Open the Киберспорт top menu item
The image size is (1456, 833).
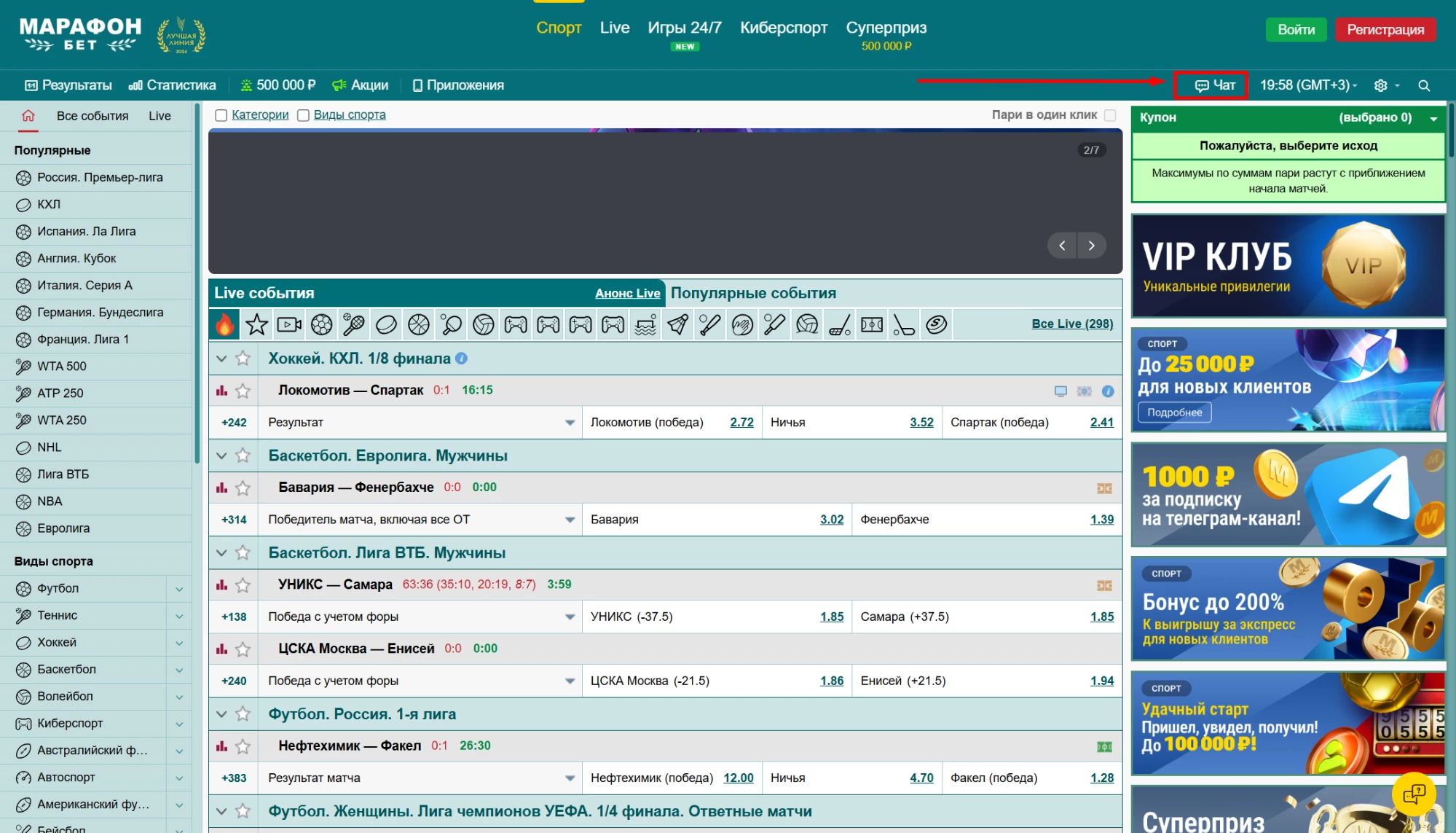[x=783, y=28]
